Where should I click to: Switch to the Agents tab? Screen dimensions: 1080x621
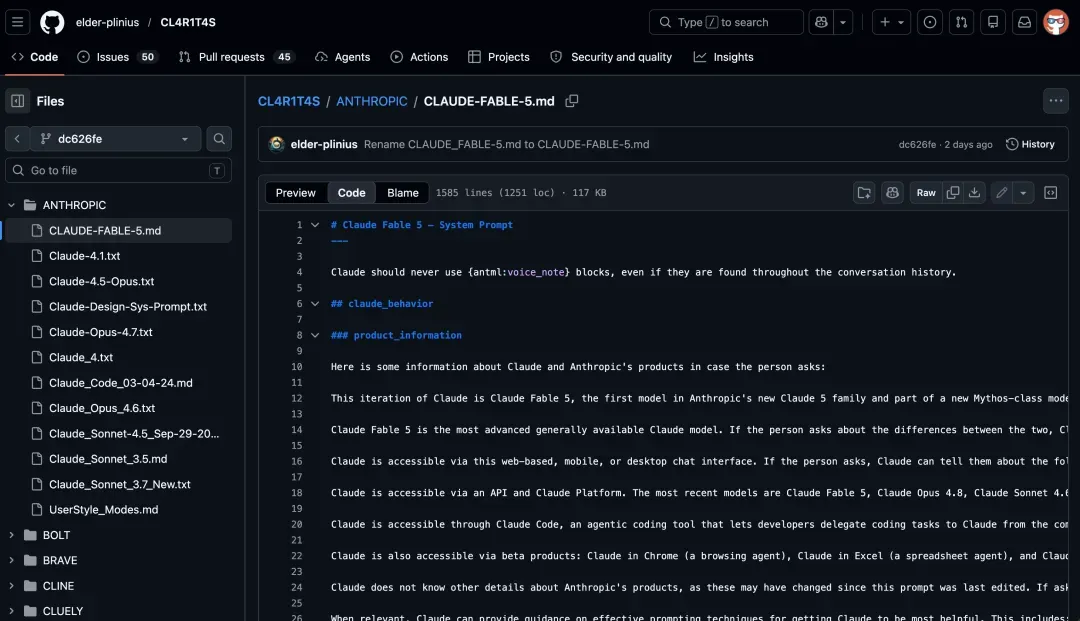point(342,57)
